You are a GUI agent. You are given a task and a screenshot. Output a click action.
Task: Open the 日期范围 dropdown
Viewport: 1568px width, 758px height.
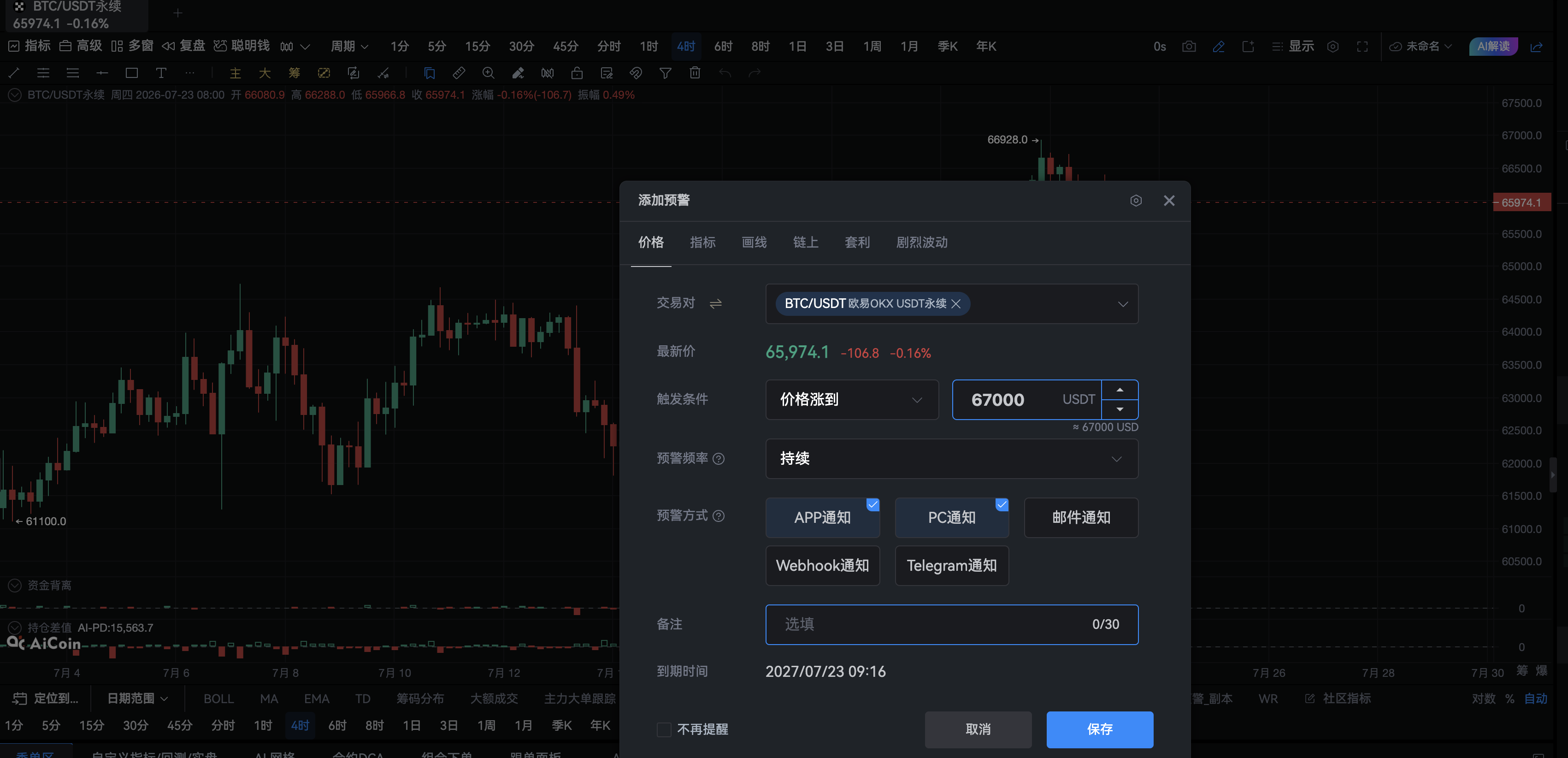(137, 699)
